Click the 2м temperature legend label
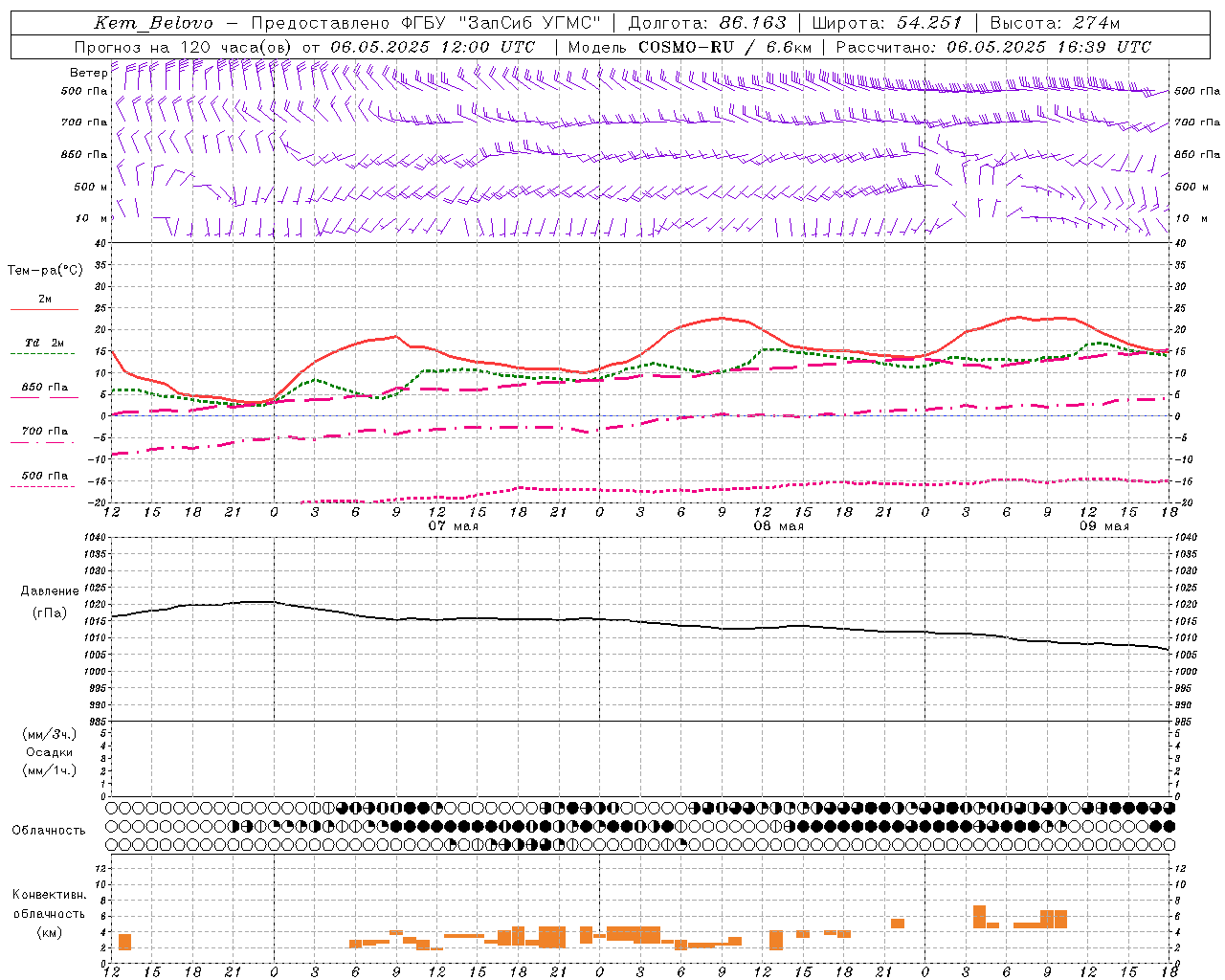The height and width of the screenshot is (980, 1225). pos(45,300)
